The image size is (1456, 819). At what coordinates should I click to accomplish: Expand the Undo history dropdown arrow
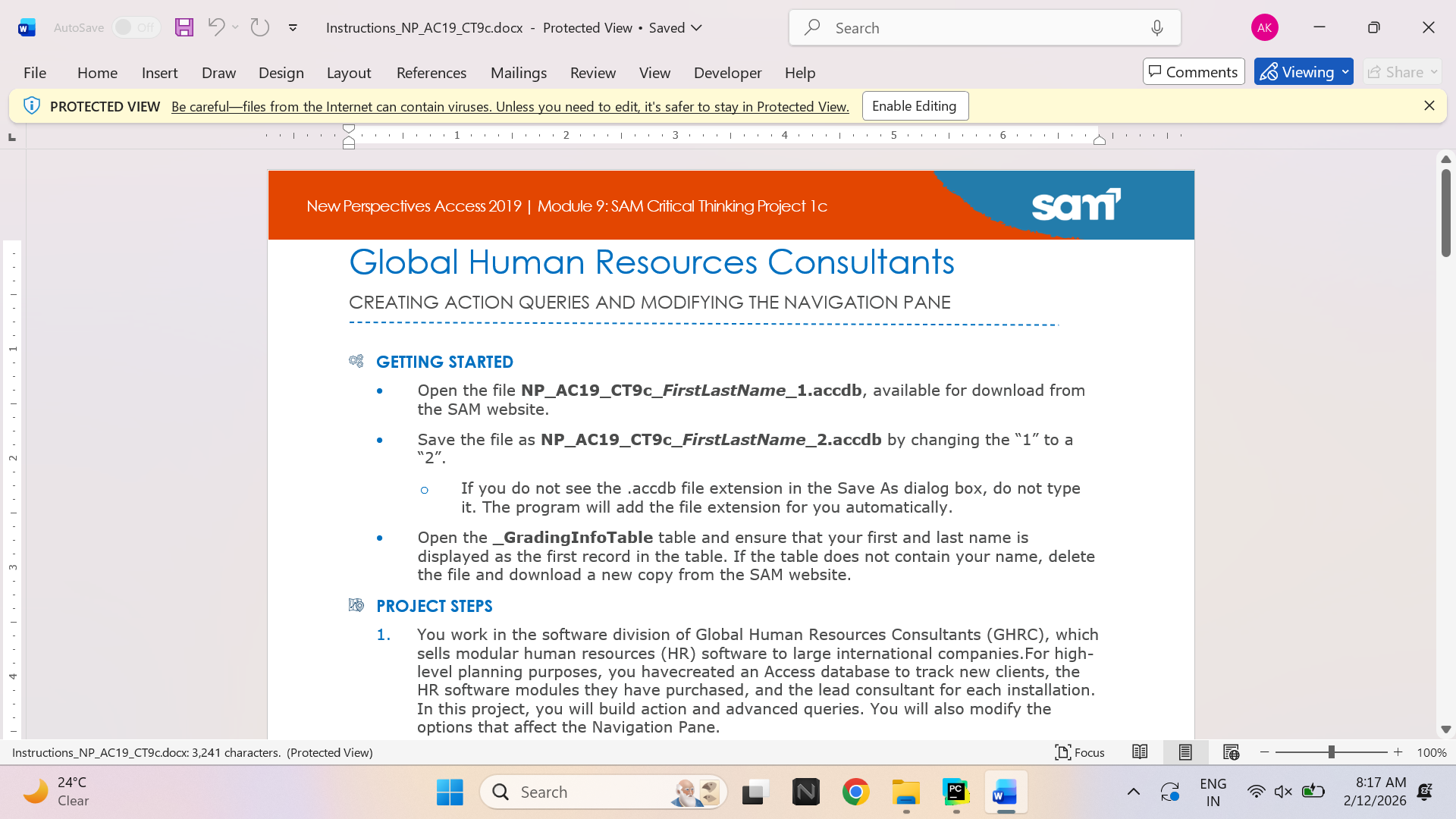[x=235, y=27]
